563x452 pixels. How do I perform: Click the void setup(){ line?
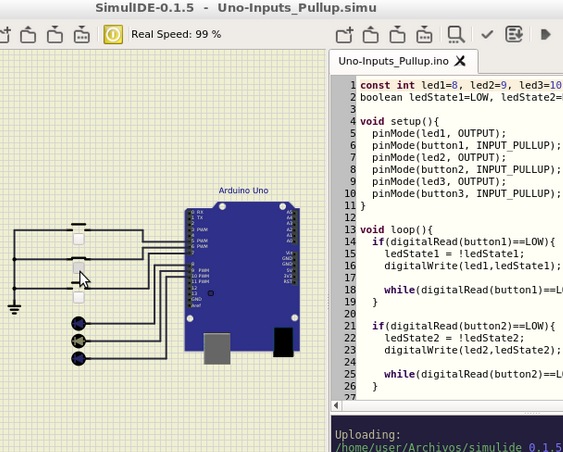coord(400,121)
